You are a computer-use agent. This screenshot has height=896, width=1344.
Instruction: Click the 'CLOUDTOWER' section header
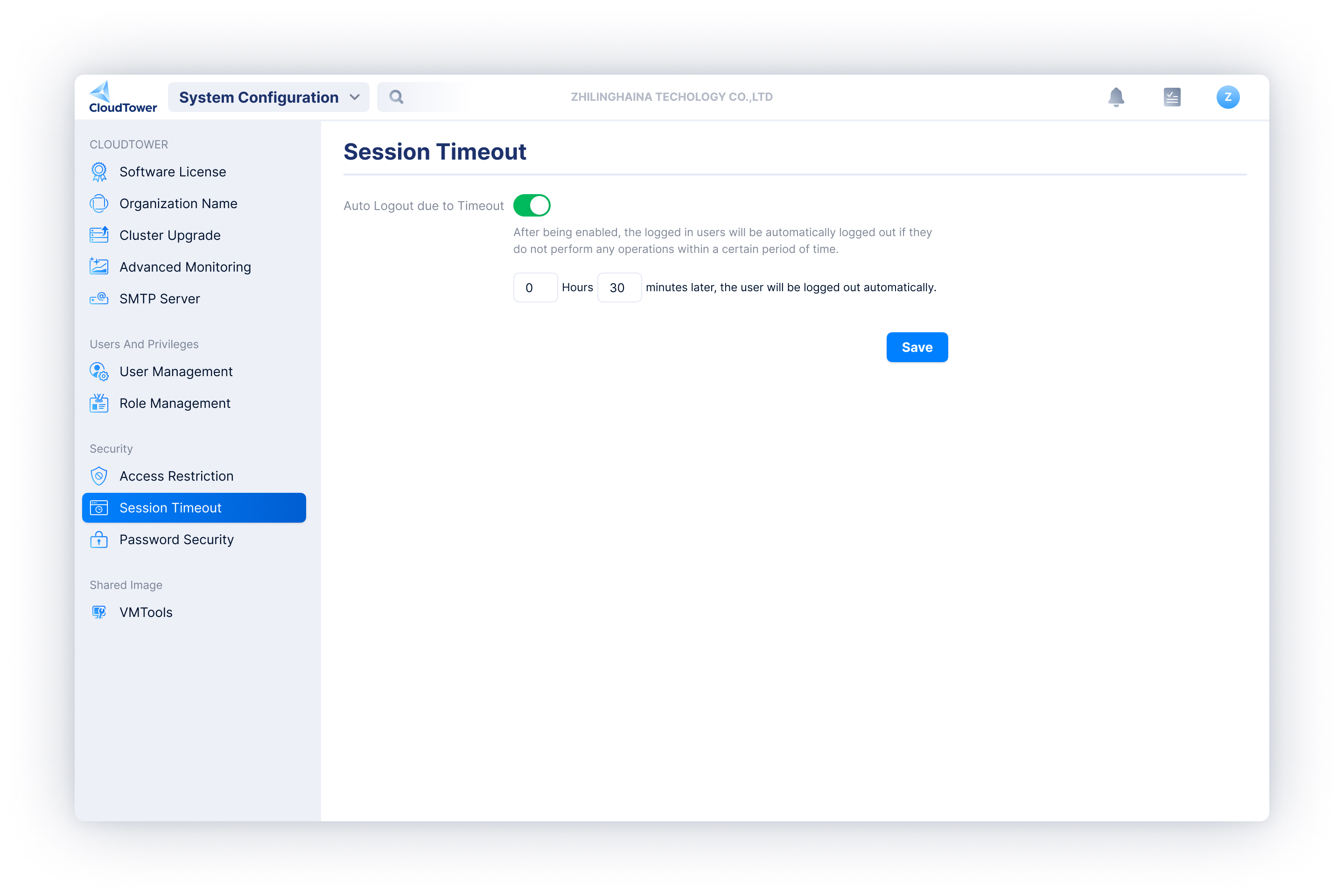pyautogui.click(x=129, y=144)
